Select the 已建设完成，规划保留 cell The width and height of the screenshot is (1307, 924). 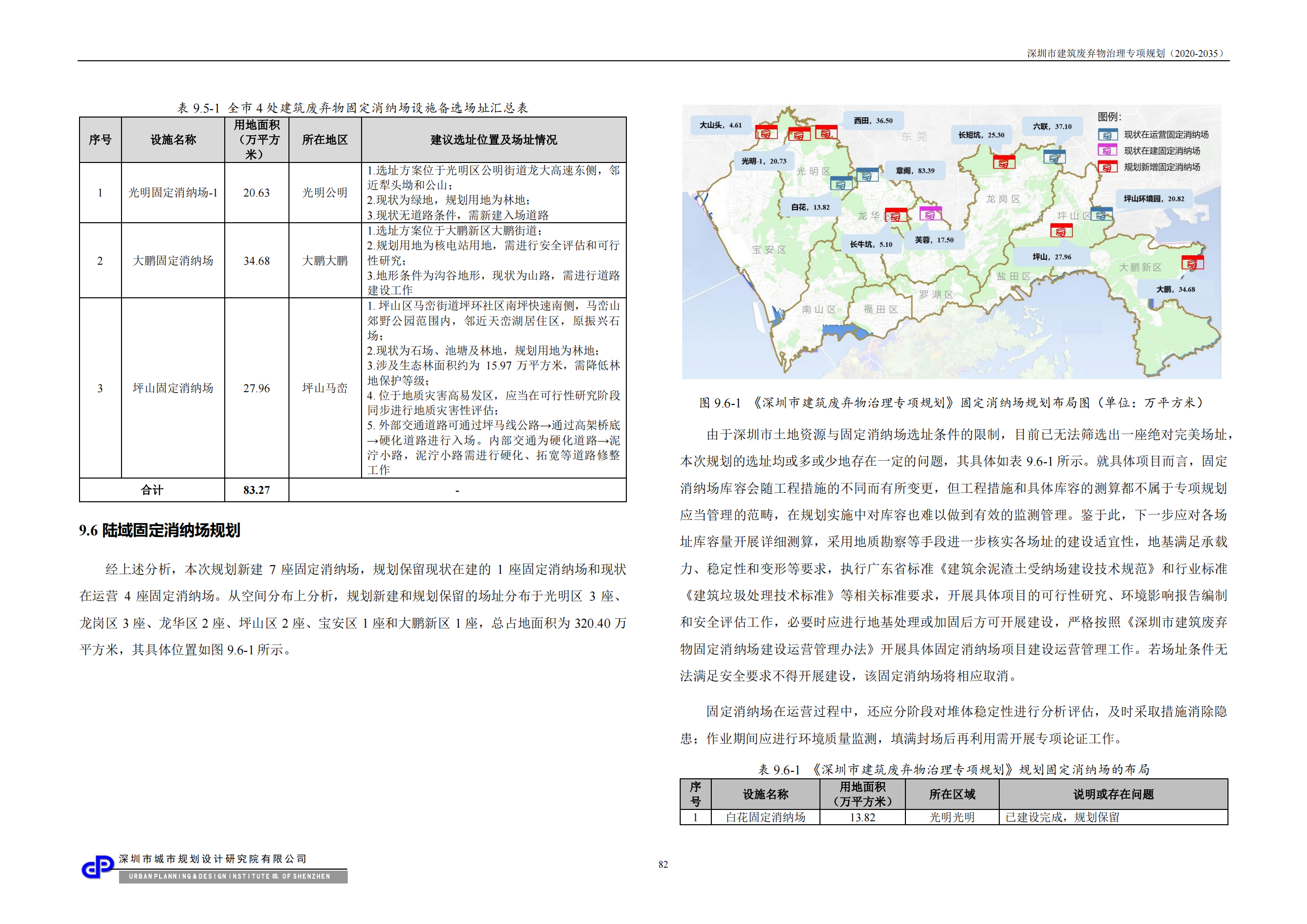point(1113,817)
